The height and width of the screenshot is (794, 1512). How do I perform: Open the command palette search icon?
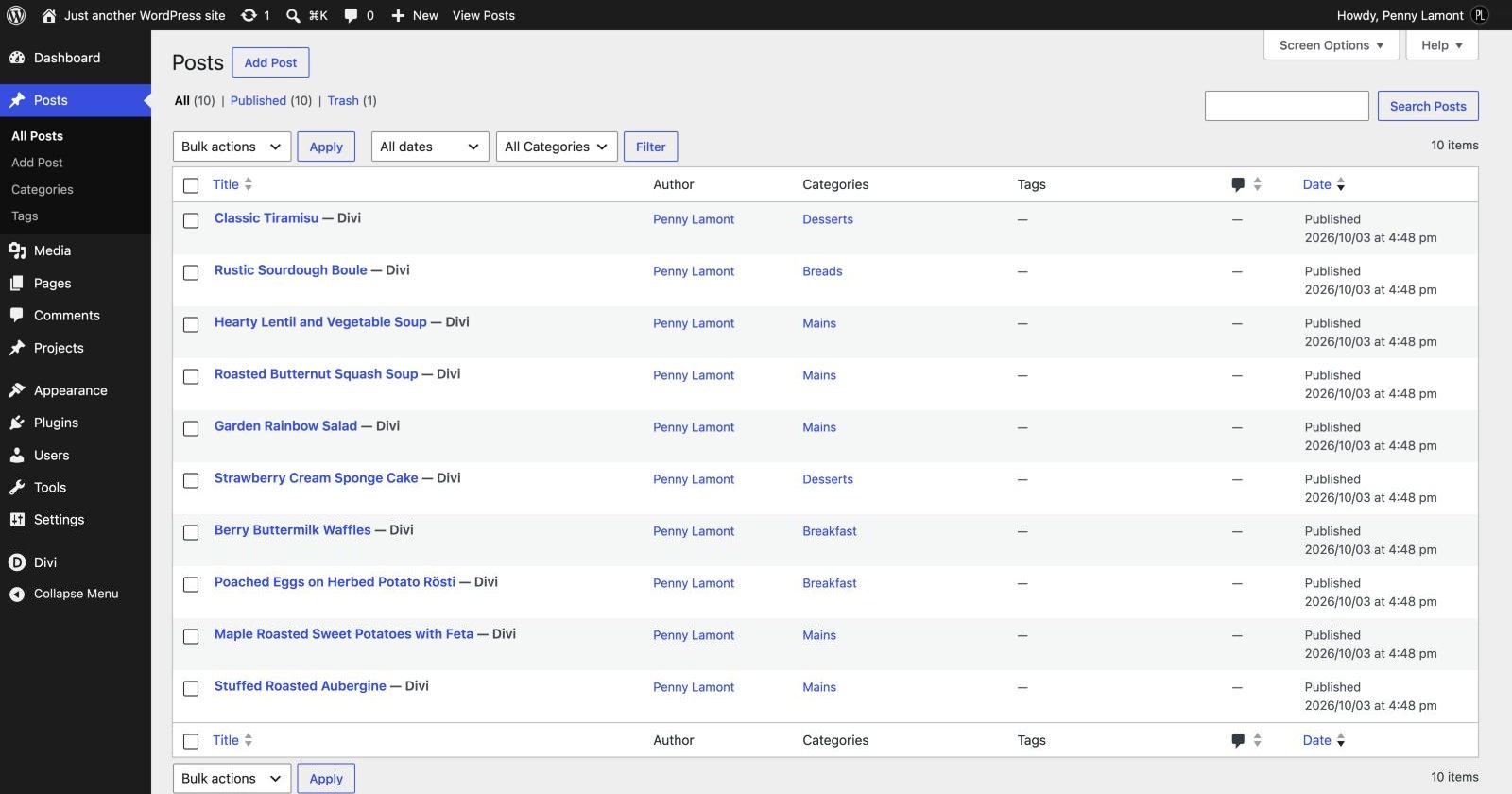[x=293, y=15]
